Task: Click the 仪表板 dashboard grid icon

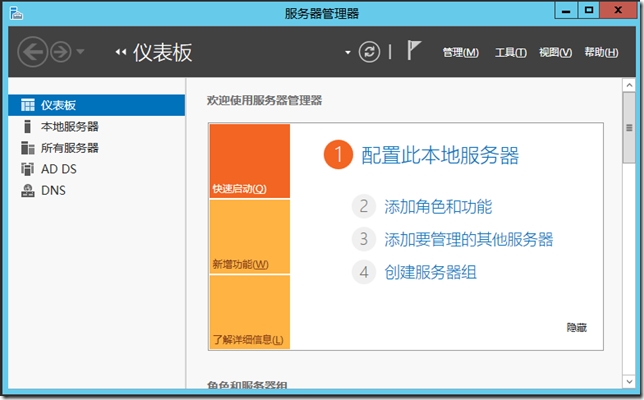Action: pos(28,105)
